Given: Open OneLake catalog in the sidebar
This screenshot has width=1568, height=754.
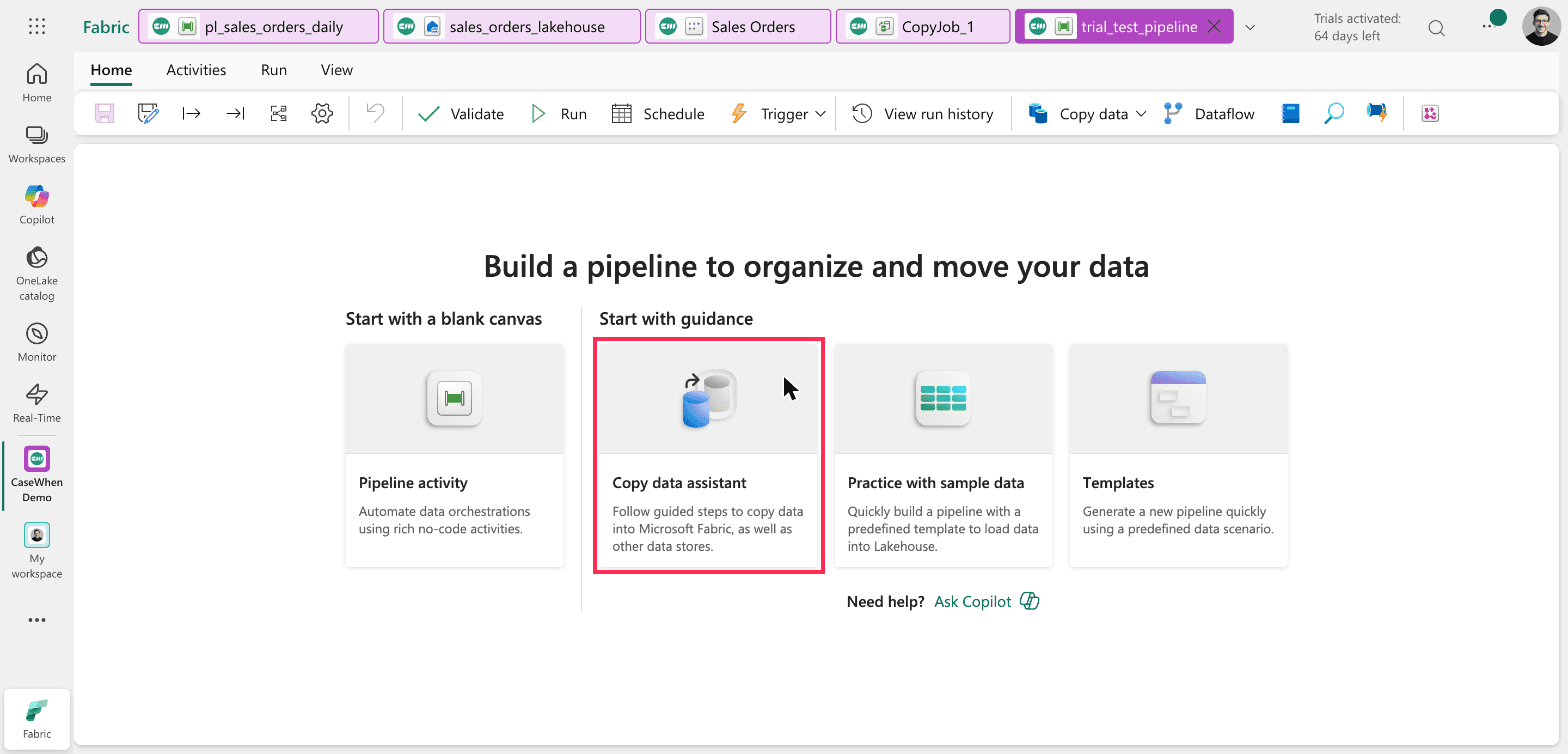Looking at the screenshot, I should coord(37,273).
